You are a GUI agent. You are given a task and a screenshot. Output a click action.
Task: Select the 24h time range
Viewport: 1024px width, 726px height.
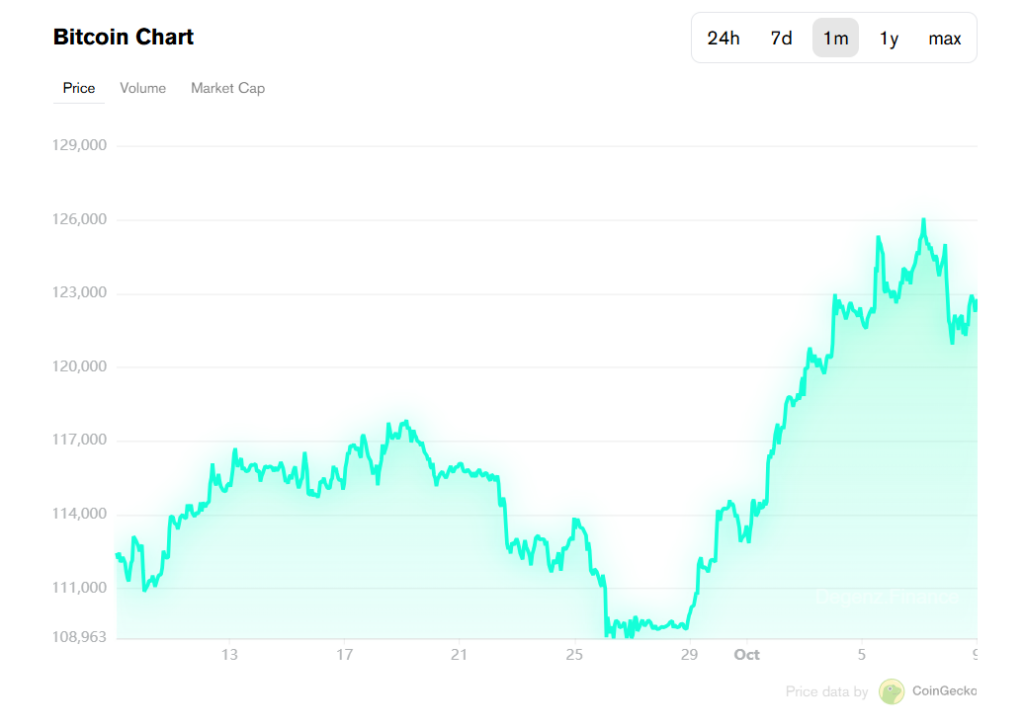[x=723, y=38]
